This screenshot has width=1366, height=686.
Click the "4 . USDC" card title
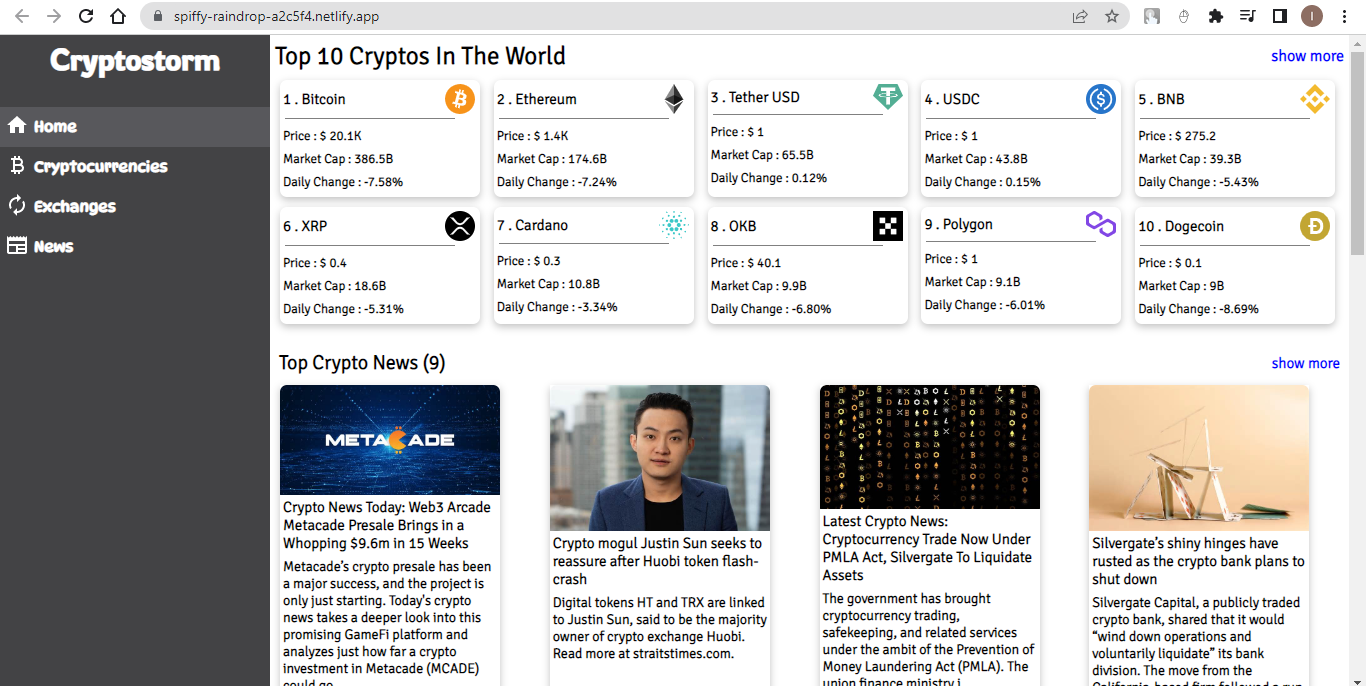(x=952, y=99)
